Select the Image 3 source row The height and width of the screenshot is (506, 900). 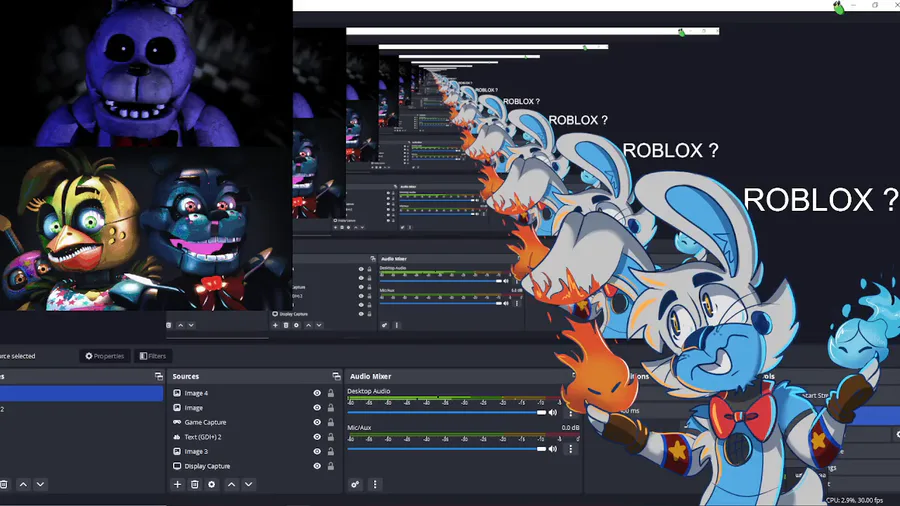click(255, 451)
